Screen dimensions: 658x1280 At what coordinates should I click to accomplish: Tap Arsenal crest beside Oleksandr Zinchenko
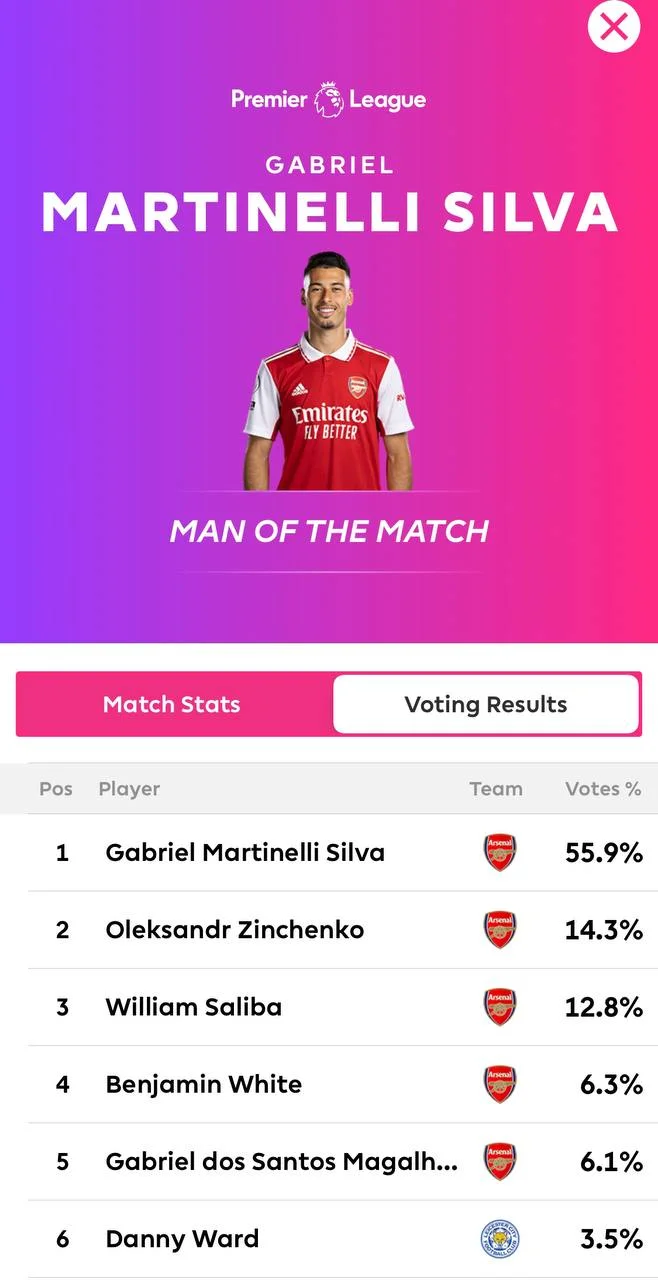pos(499,930)
